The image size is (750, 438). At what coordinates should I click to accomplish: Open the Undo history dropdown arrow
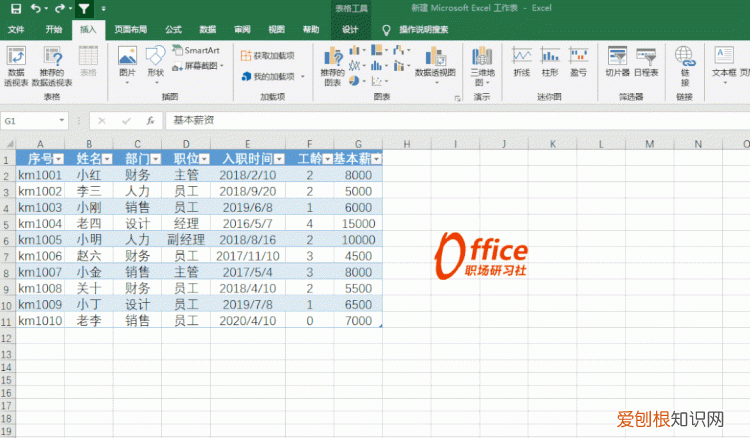click(x=46, y=9)
